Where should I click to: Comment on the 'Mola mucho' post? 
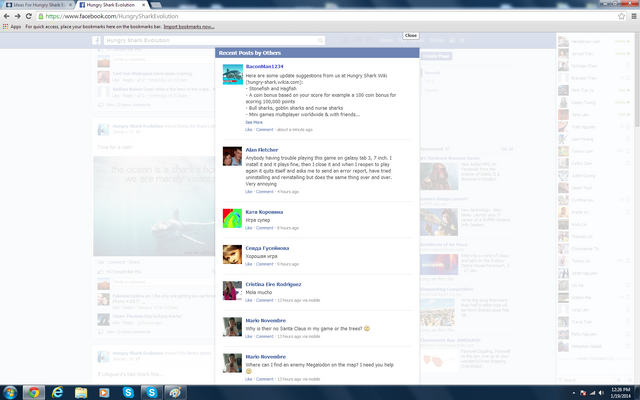(264, 300)
